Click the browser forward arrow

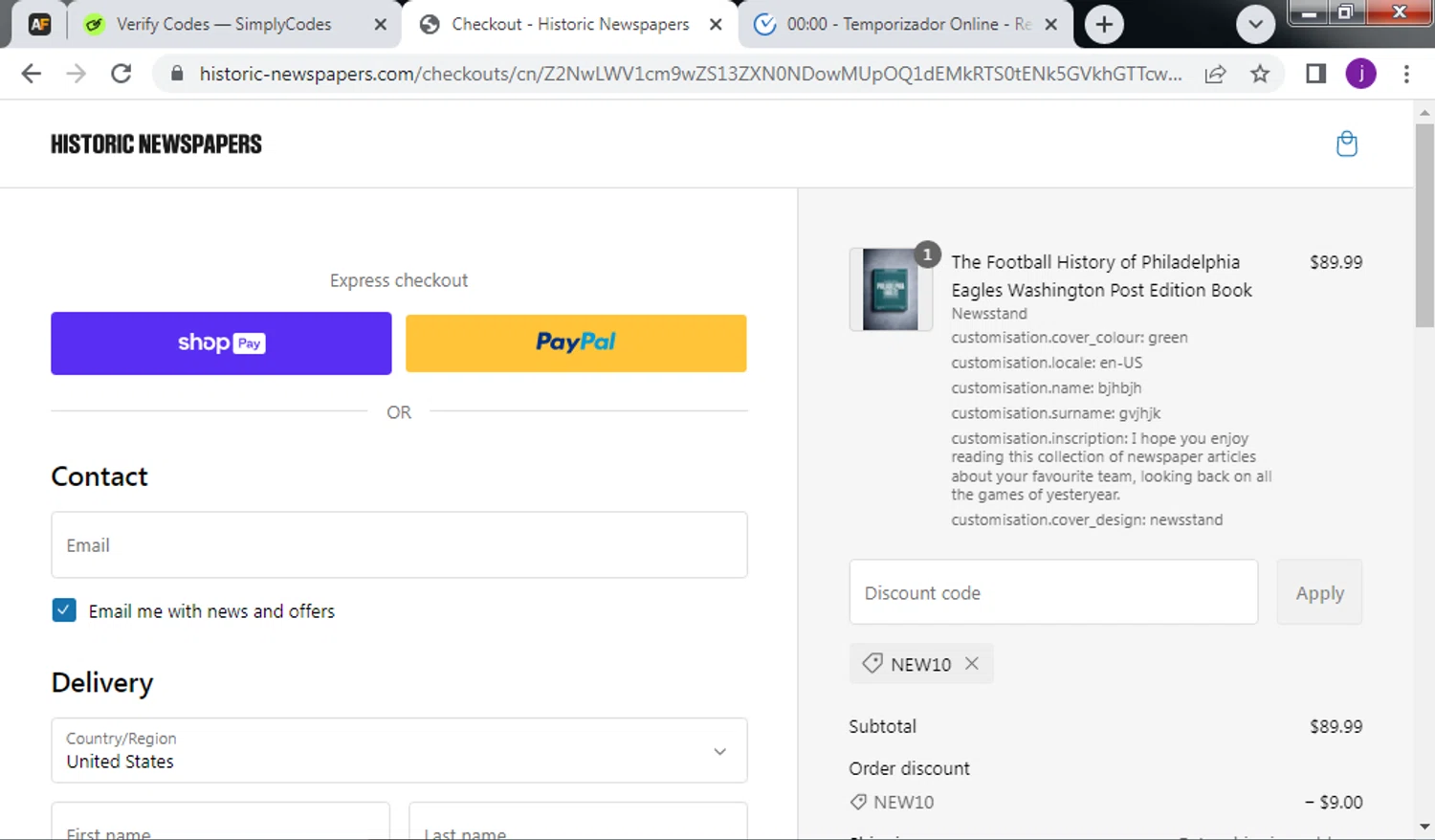click(x=77, y=74)
